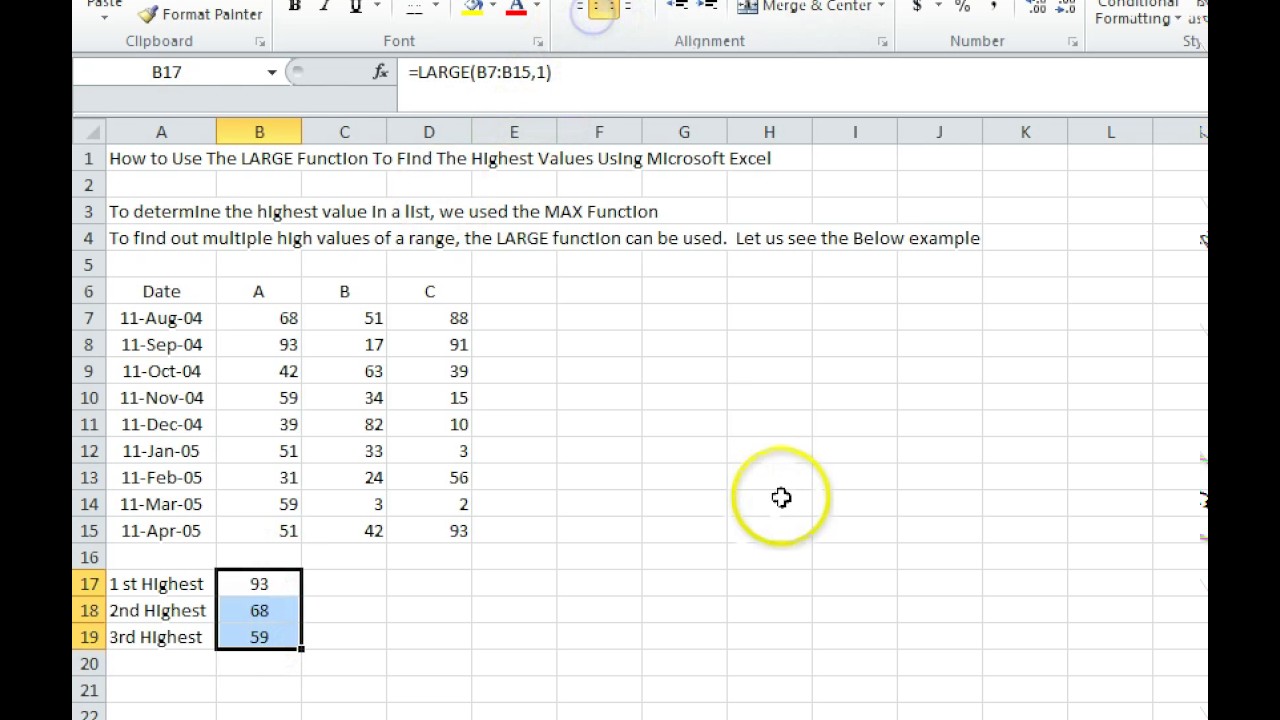
Task: Select cell D8 with value 91
Action: [x=429, y=344]
